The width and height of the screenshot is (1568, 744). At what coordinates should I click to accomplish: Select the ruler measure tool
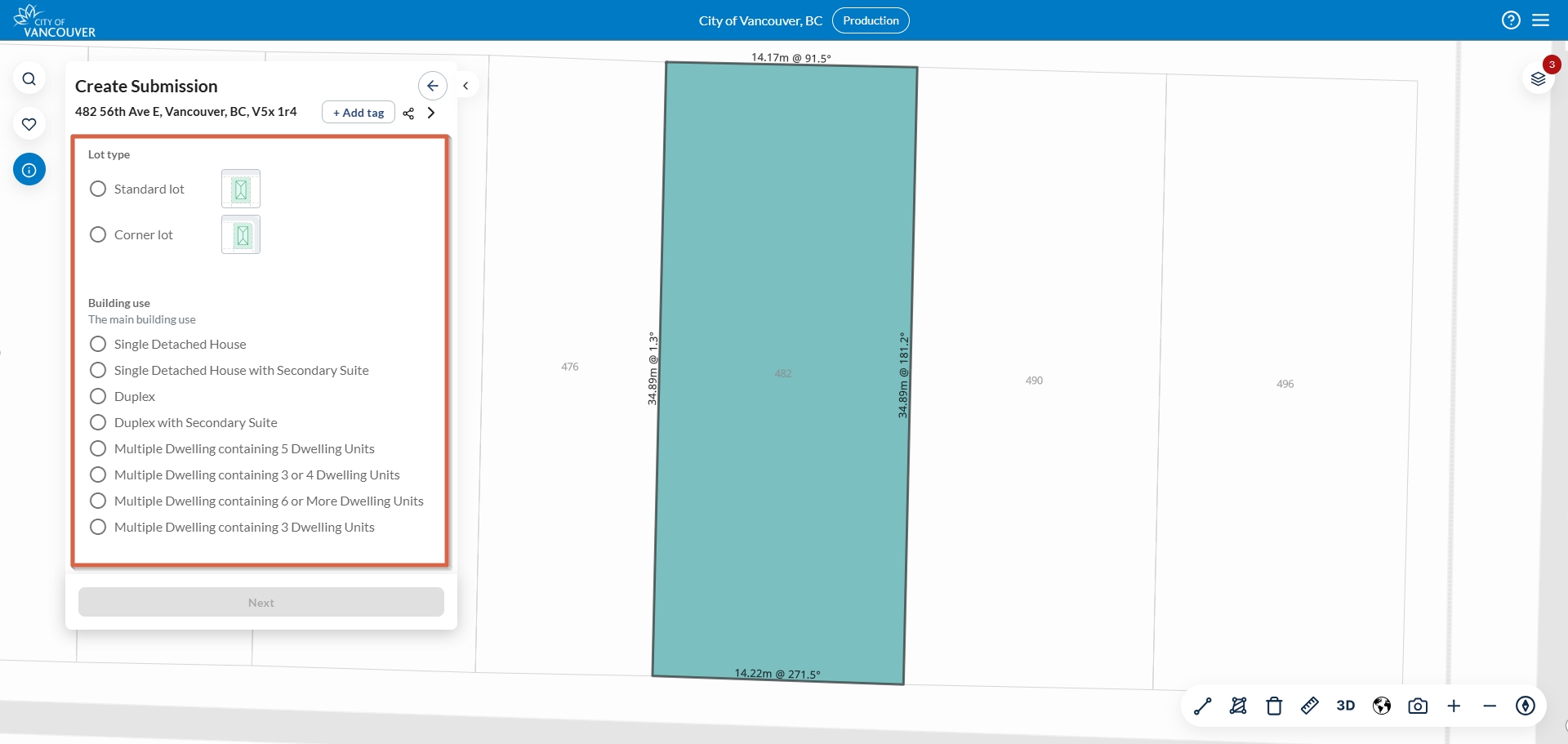pos(1310,706)
